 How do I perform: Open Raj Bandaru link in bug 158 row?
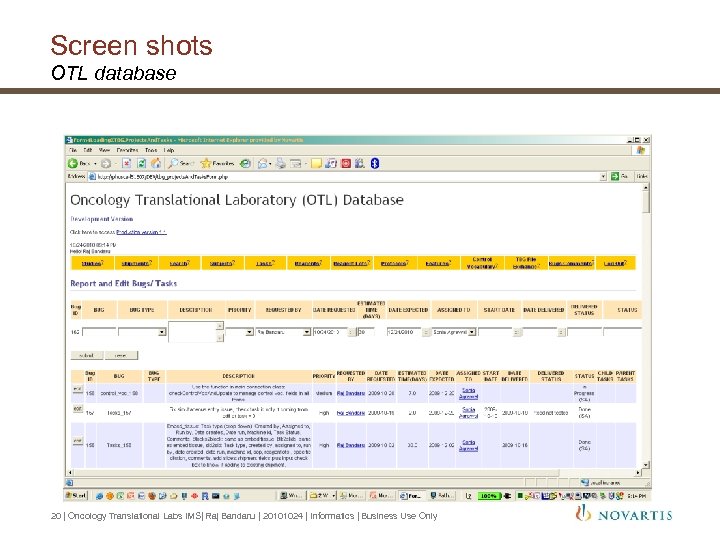[x=351, y=394]
